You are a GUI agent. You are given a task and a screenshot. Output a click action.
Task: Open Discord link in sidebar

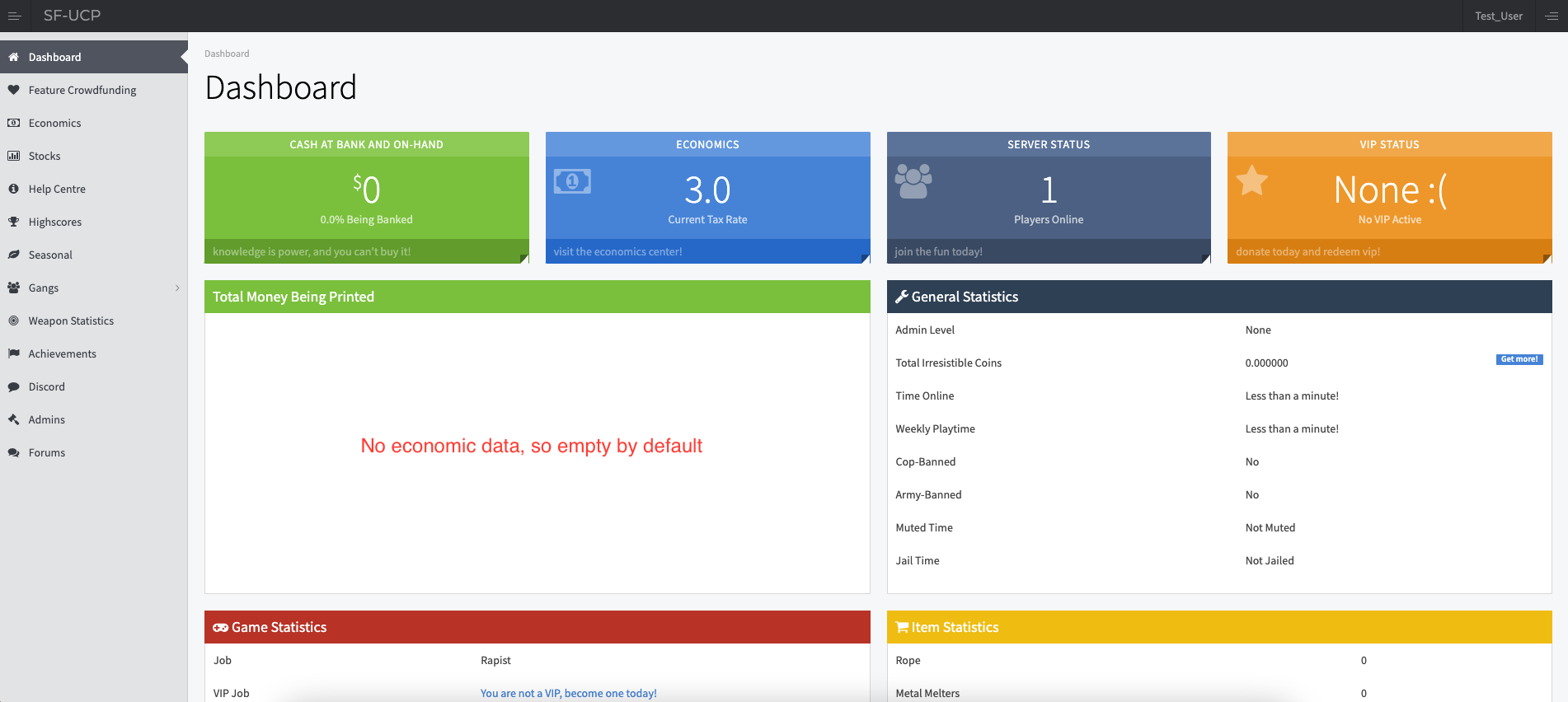(94, 386)
